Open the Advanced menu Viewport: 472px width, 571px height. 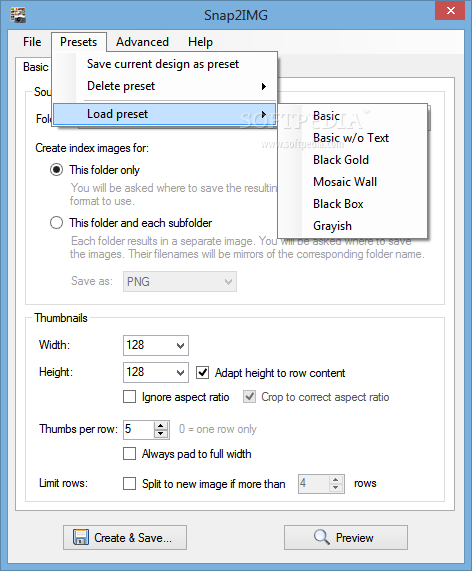142,42
